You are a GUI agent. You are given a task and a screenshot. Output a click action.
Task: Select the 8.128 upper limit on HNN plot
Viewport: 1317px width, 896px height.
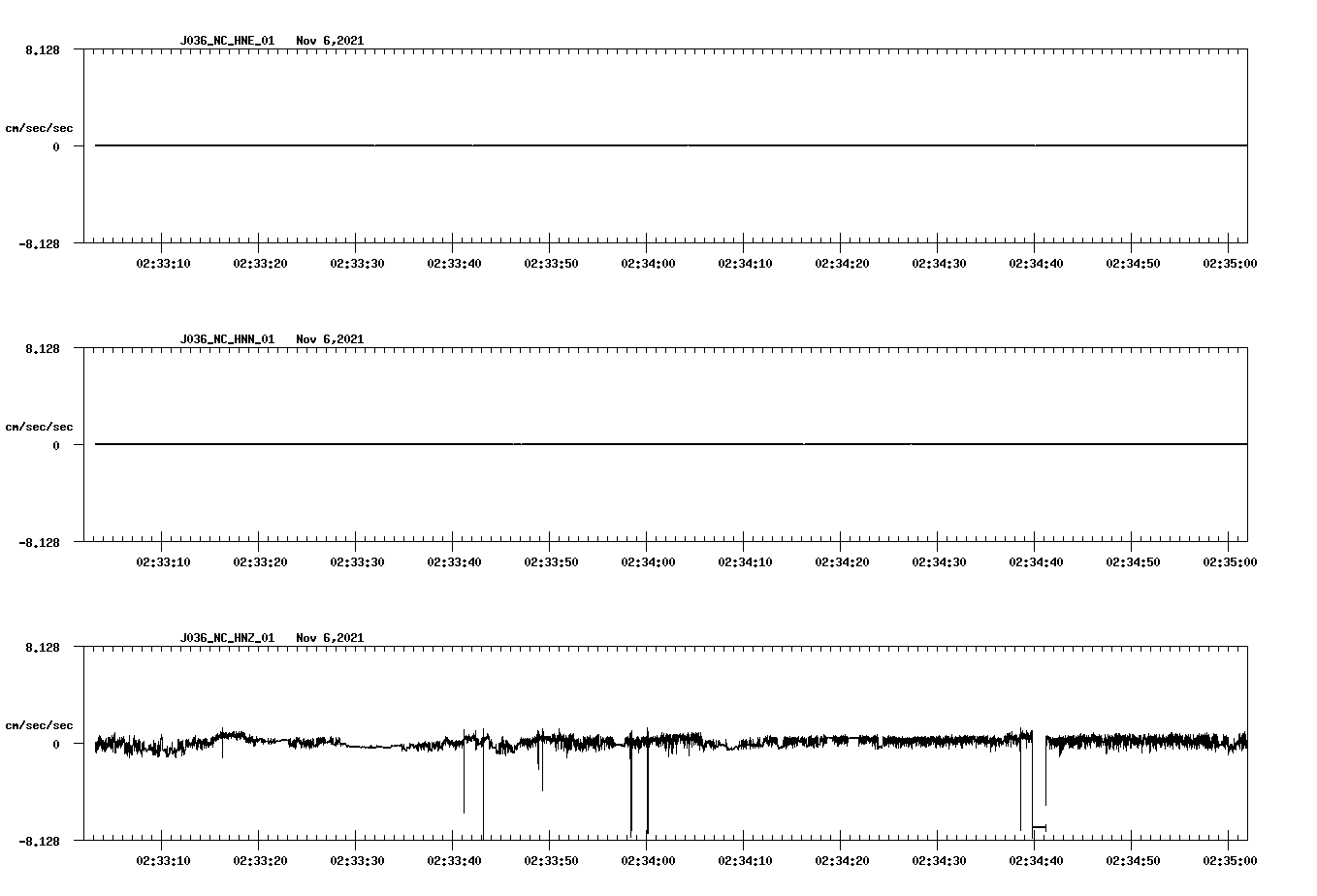point(43,348)
